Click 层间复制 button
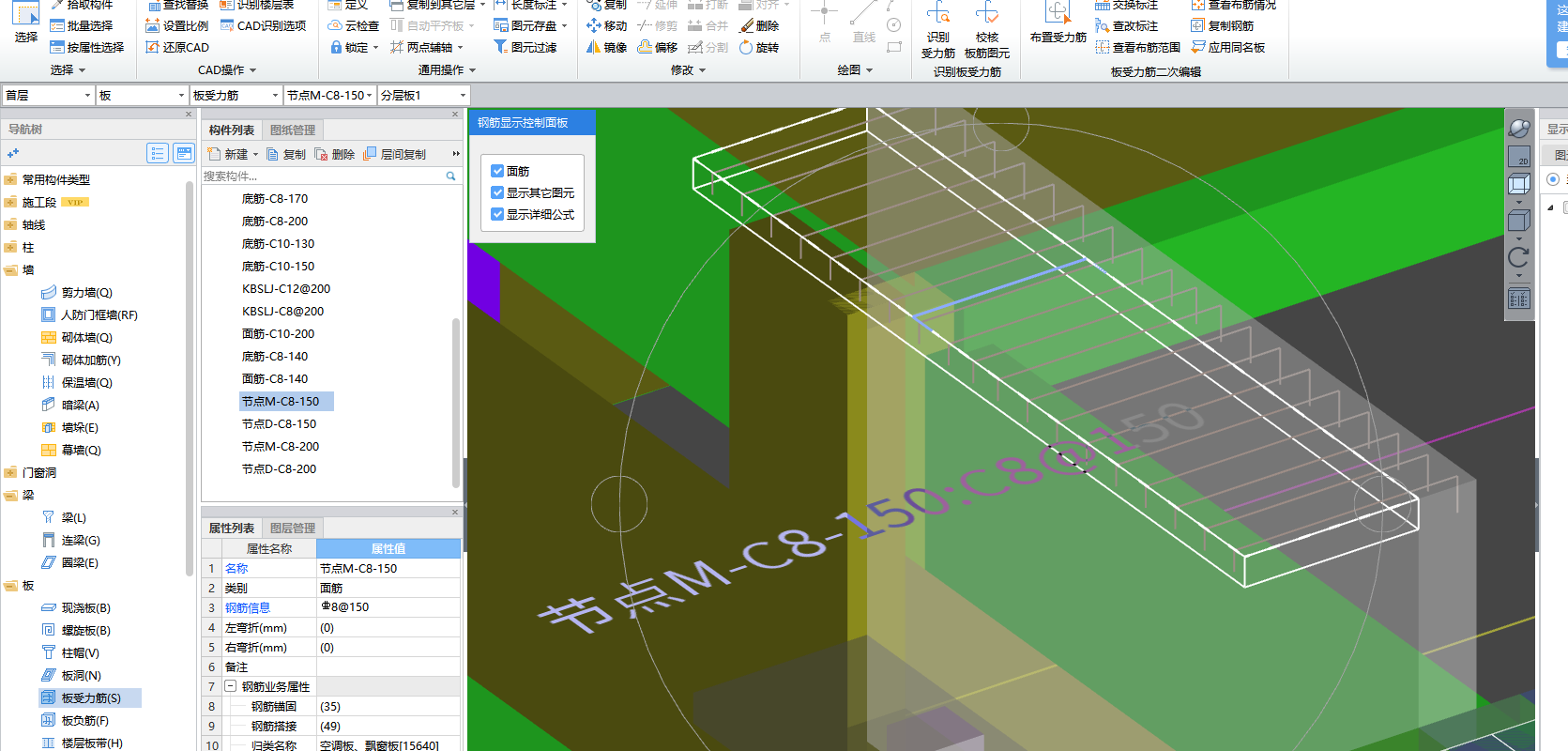 (395, 154)
